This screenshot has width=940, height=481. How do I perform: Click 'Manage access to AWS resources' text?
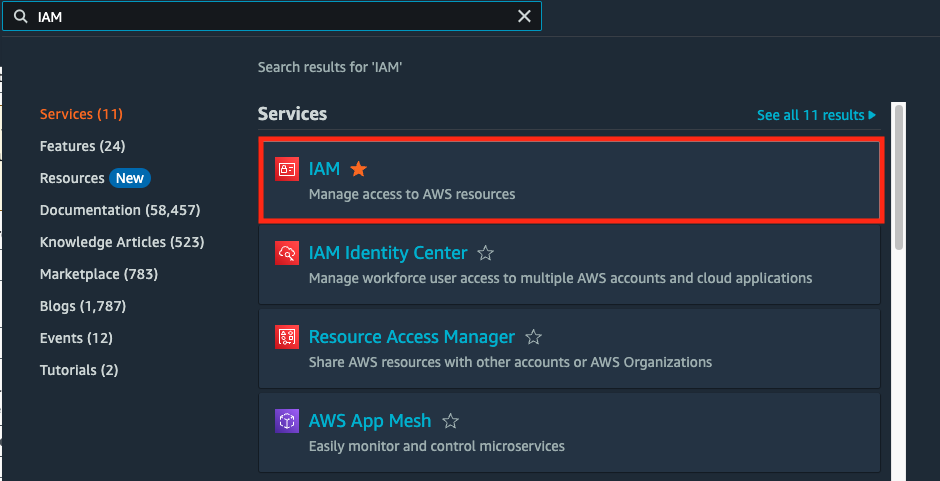pos(412,194)
